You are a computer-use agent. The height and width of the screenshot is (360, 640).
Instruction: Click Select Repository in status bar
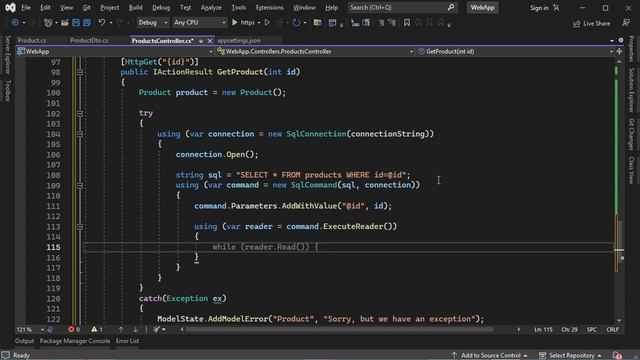pos(570,356)
